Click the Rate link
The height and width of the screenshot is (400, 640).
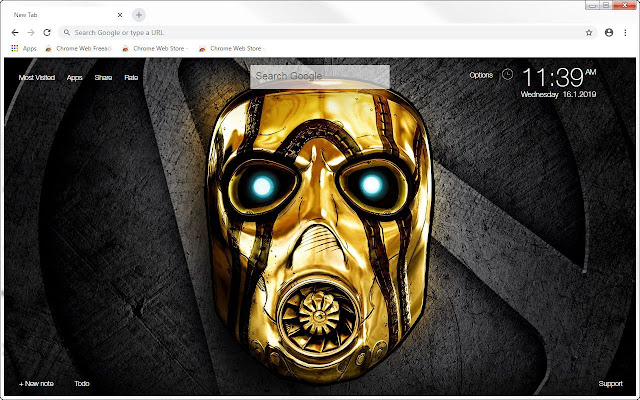pyautogui.click(x=131, y=78)
